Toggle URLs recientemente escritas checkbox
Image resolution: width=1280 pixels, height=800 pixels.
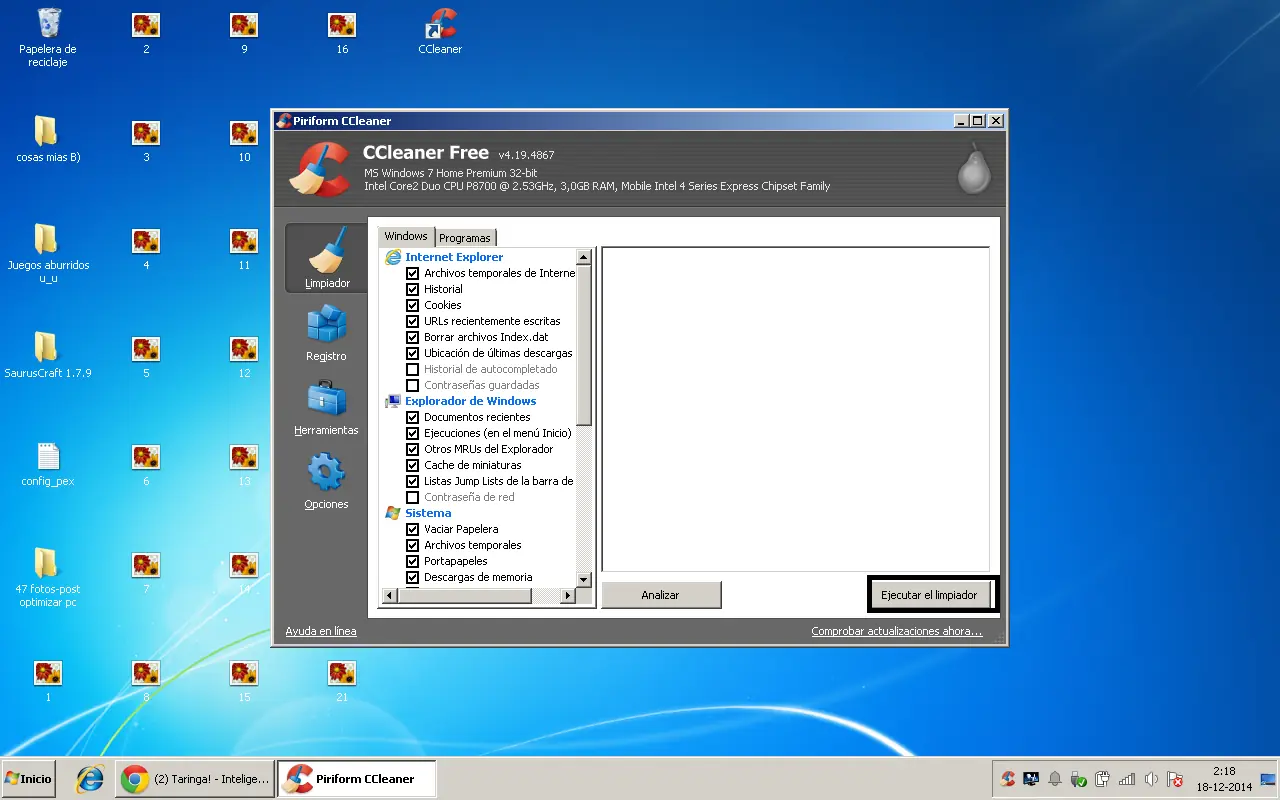tap(413, 321)
